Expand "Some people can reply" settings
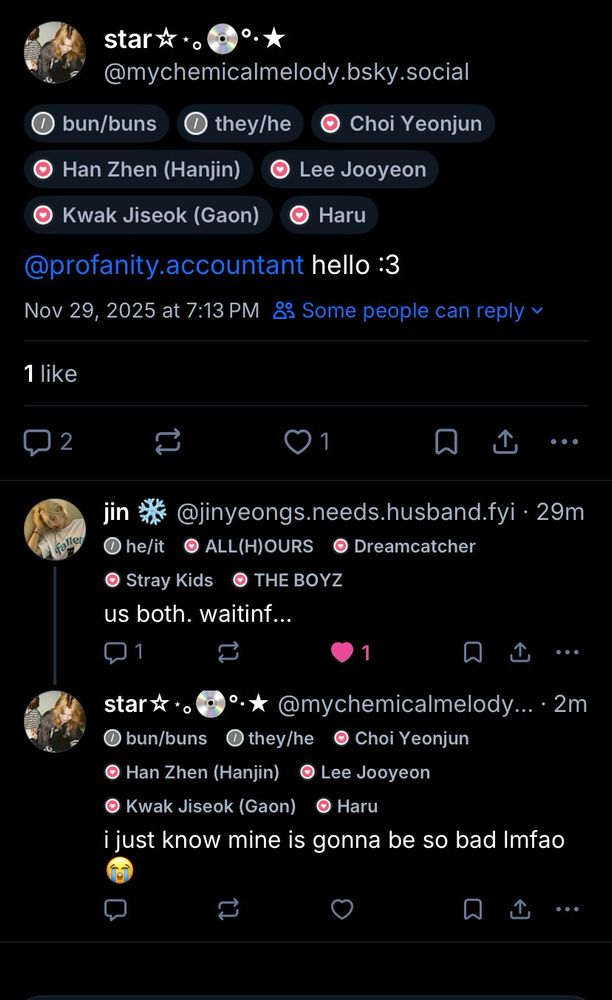612x1000 pixels. point(409,311)
